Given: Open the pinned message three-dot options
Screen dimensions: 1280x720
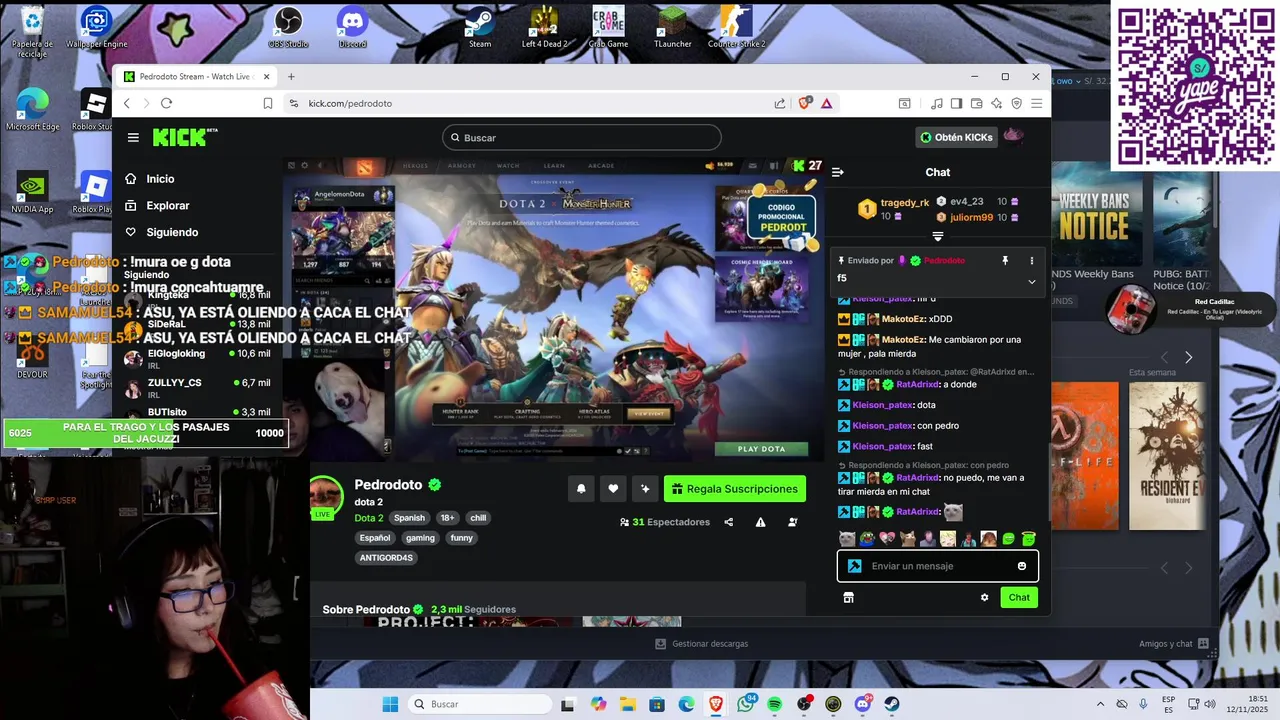Looking at the screenshot, I should [x=1032, y=261].
